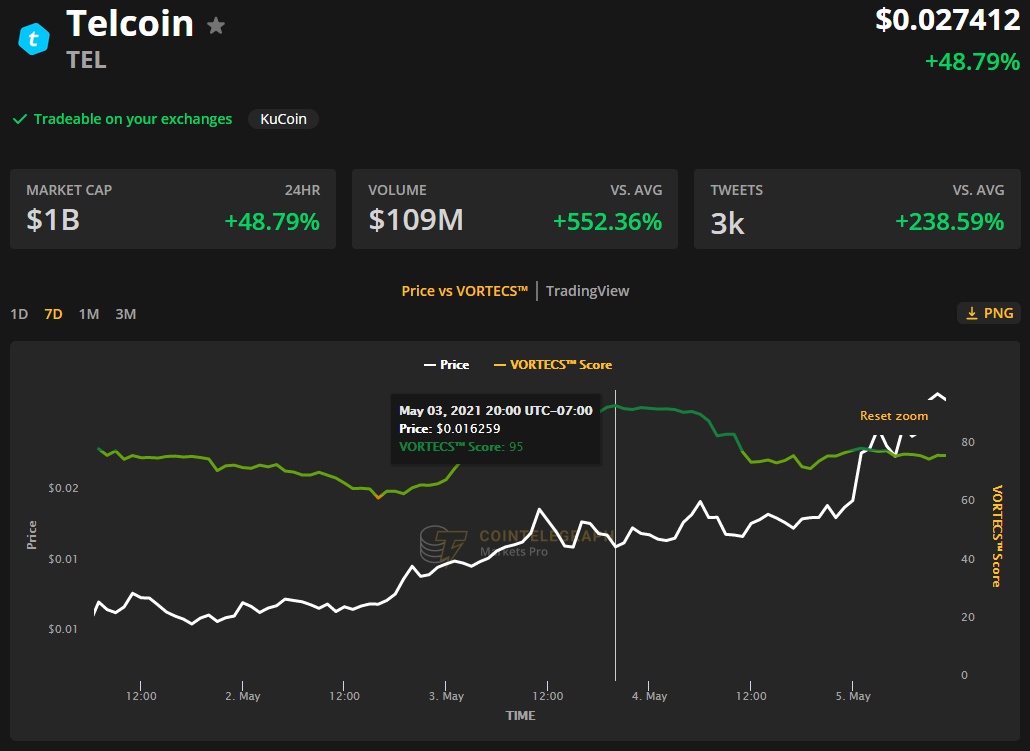Click the TWEETS card label
1030x751 pixels.
[736, 191]
